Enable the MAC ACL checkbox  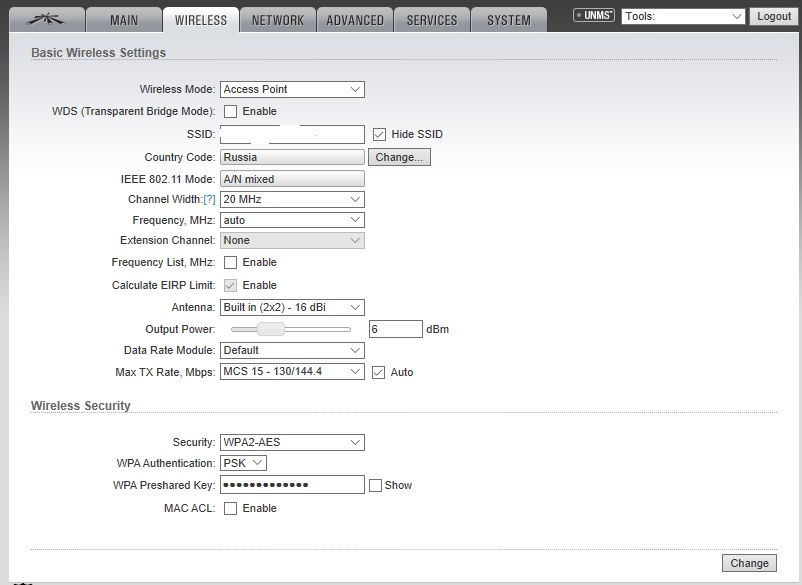pos(231,508)
